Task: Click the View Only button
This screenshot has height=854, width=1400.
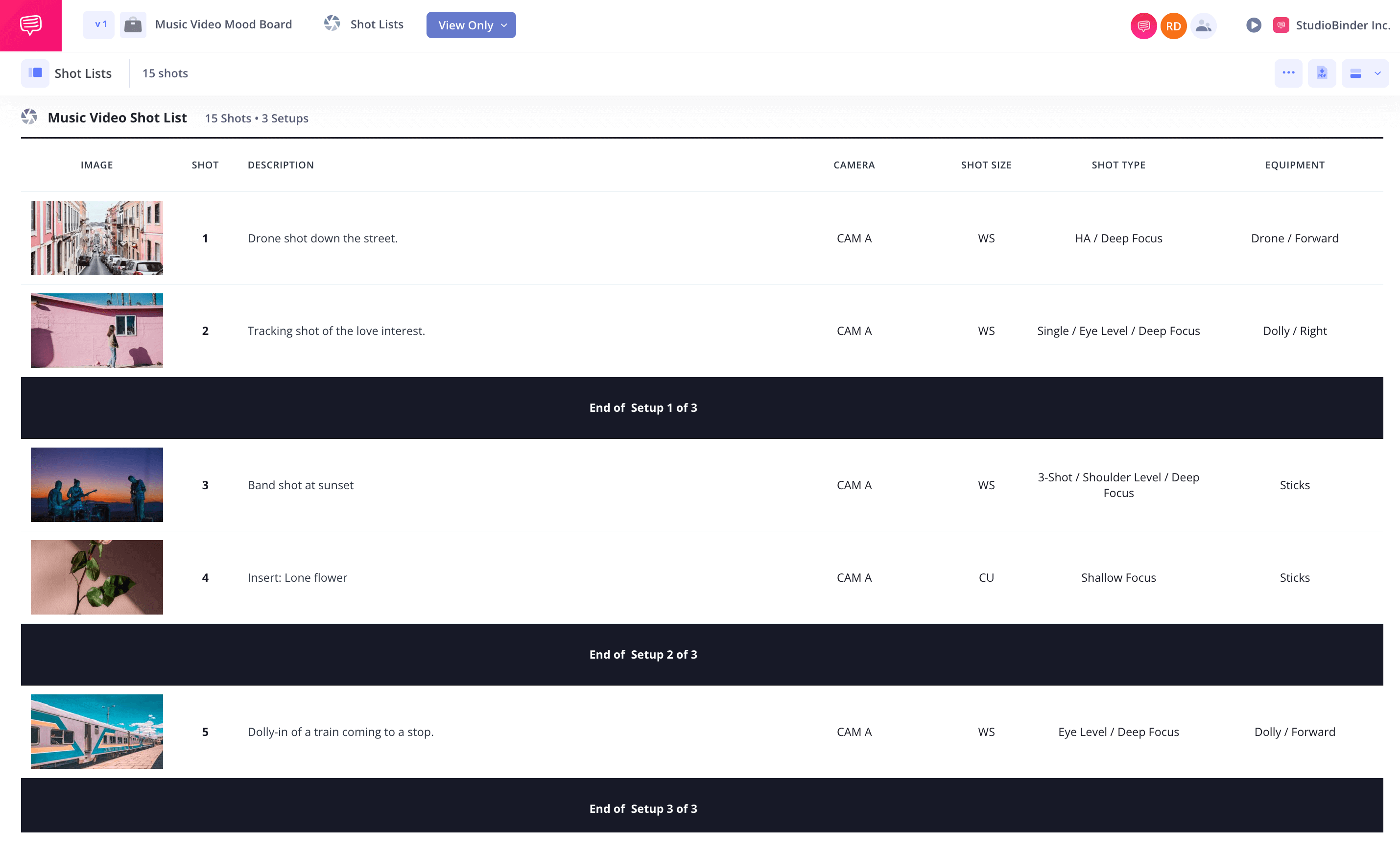Action: tap(470, 25)
